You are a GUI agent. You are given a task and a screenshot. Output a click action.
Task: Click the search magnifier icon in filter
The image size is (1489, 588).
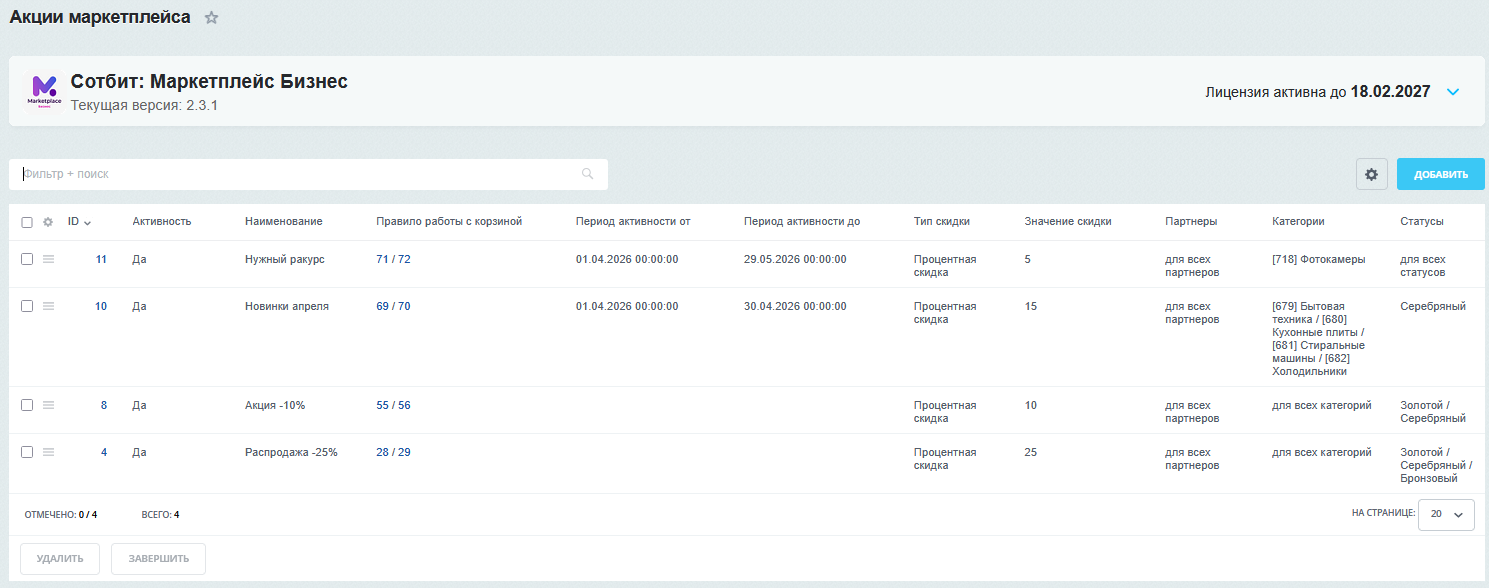pyautogui.click(x=587, y=174)
